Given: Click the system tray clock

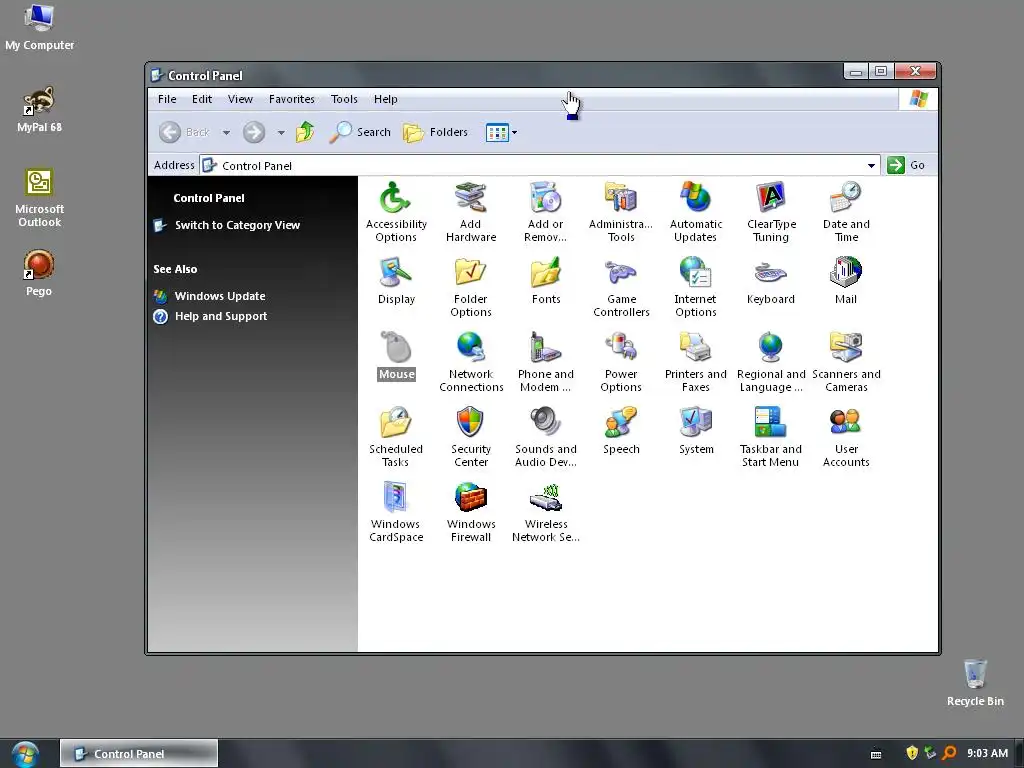Looking at the screenshot, I should tap(987, 754).
